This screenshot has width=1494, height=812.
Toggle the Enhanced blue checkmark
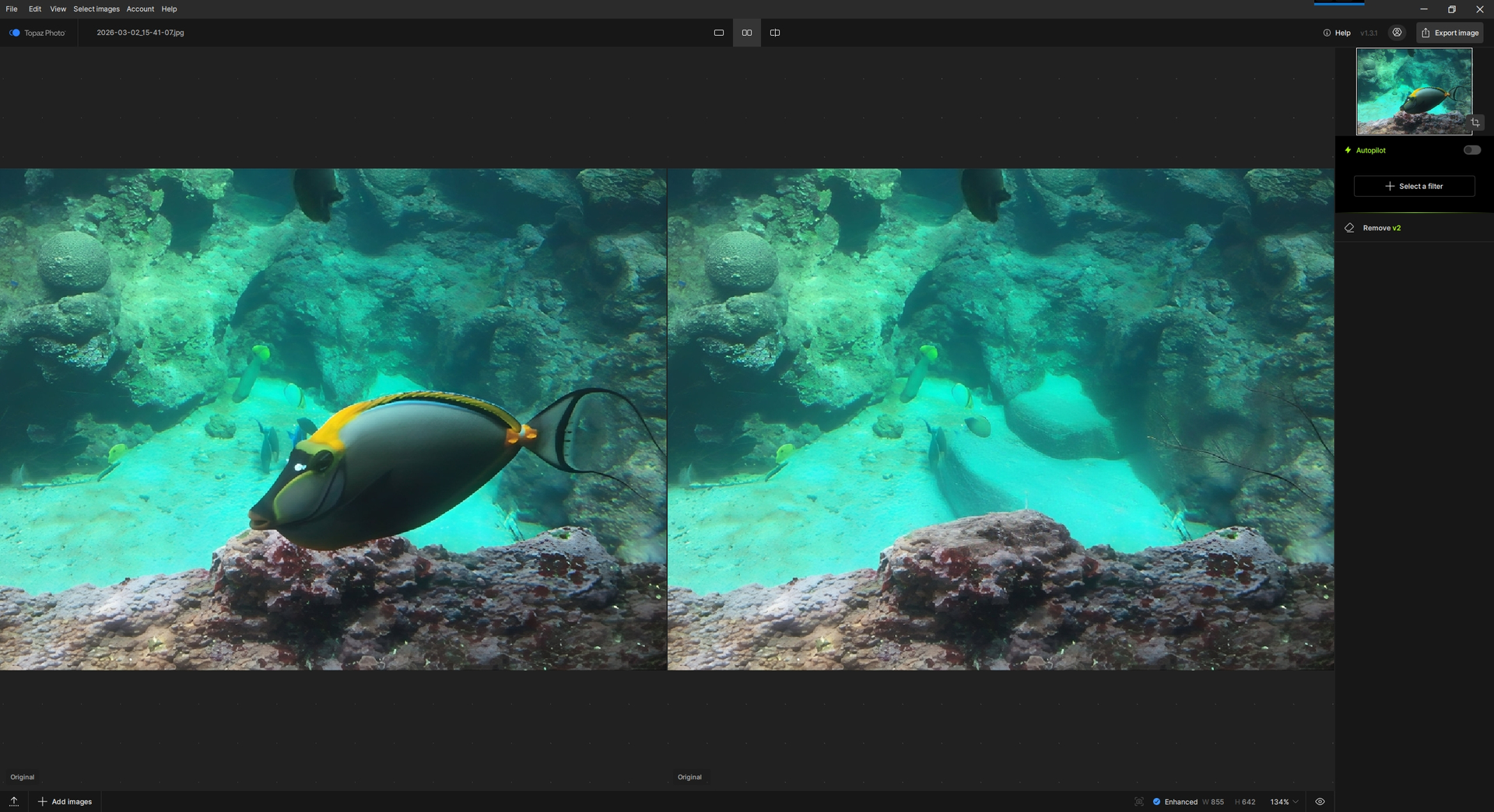(1156, 802)
